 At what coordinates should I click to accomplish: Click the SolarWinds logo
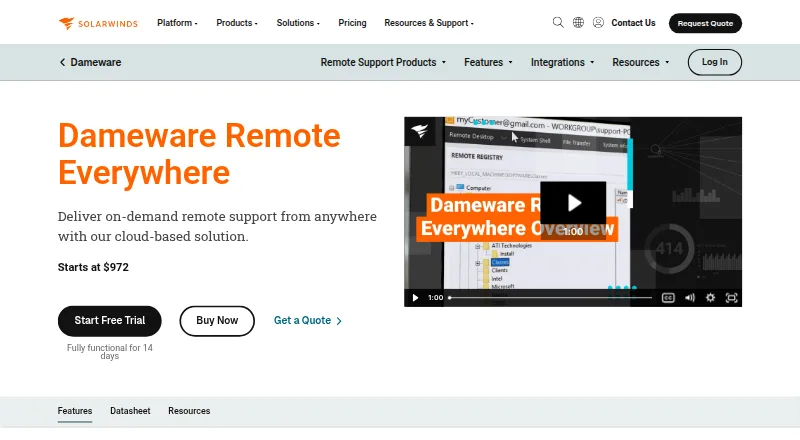(x=98, y=23)
